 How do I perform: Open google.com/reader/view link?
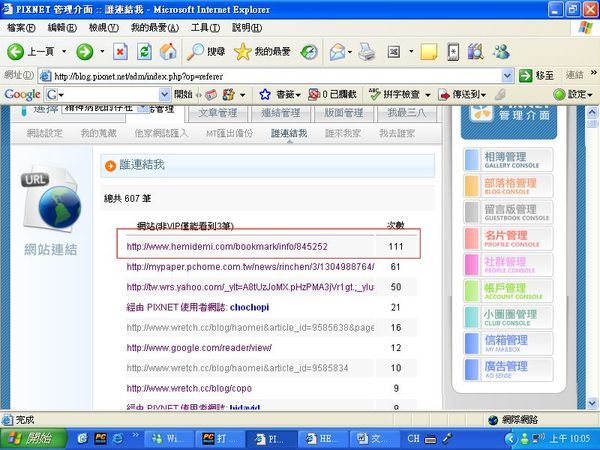[199, 348]
